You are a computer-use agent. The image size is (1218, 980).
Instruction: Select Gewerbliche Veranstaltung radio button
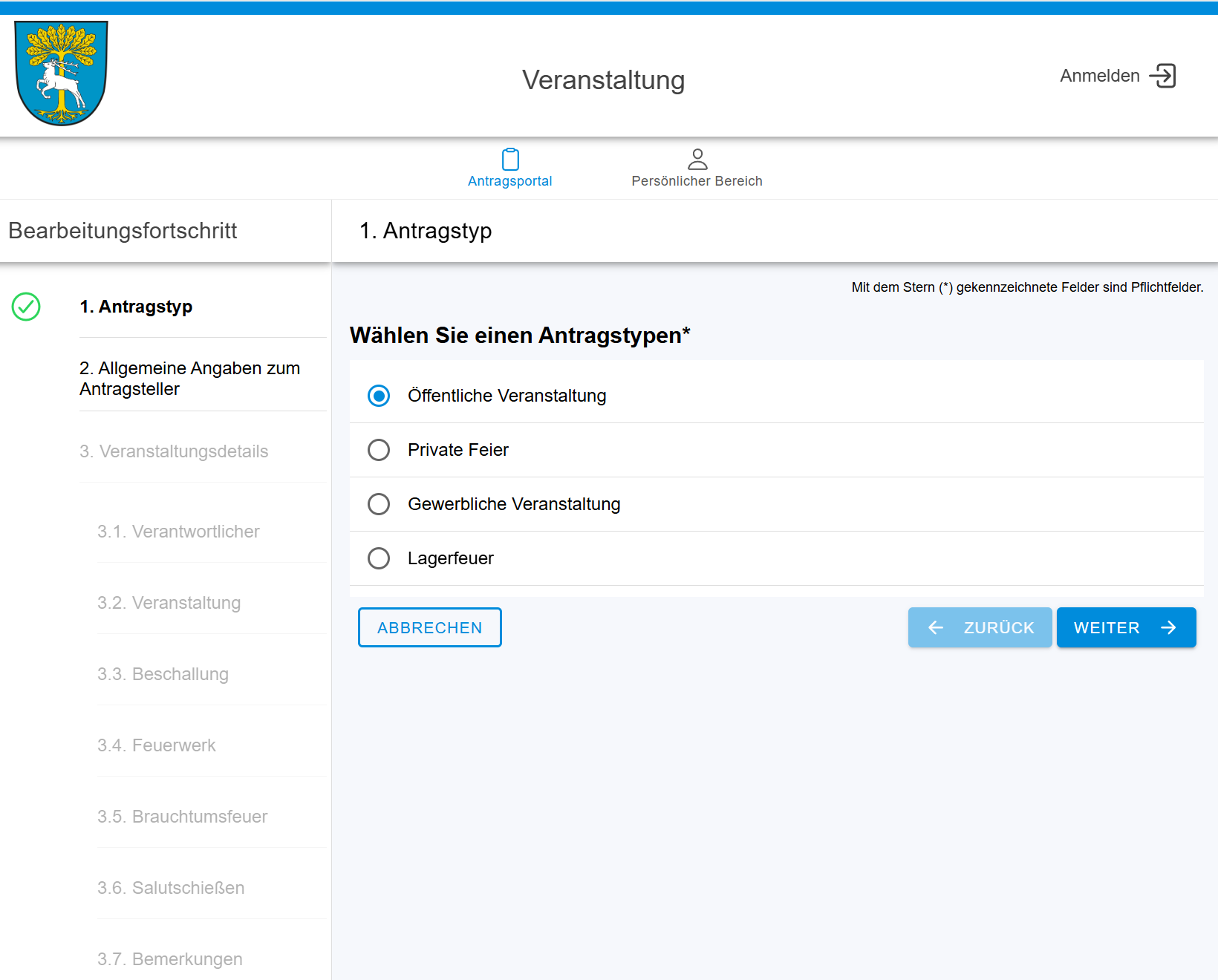(379, 504)
